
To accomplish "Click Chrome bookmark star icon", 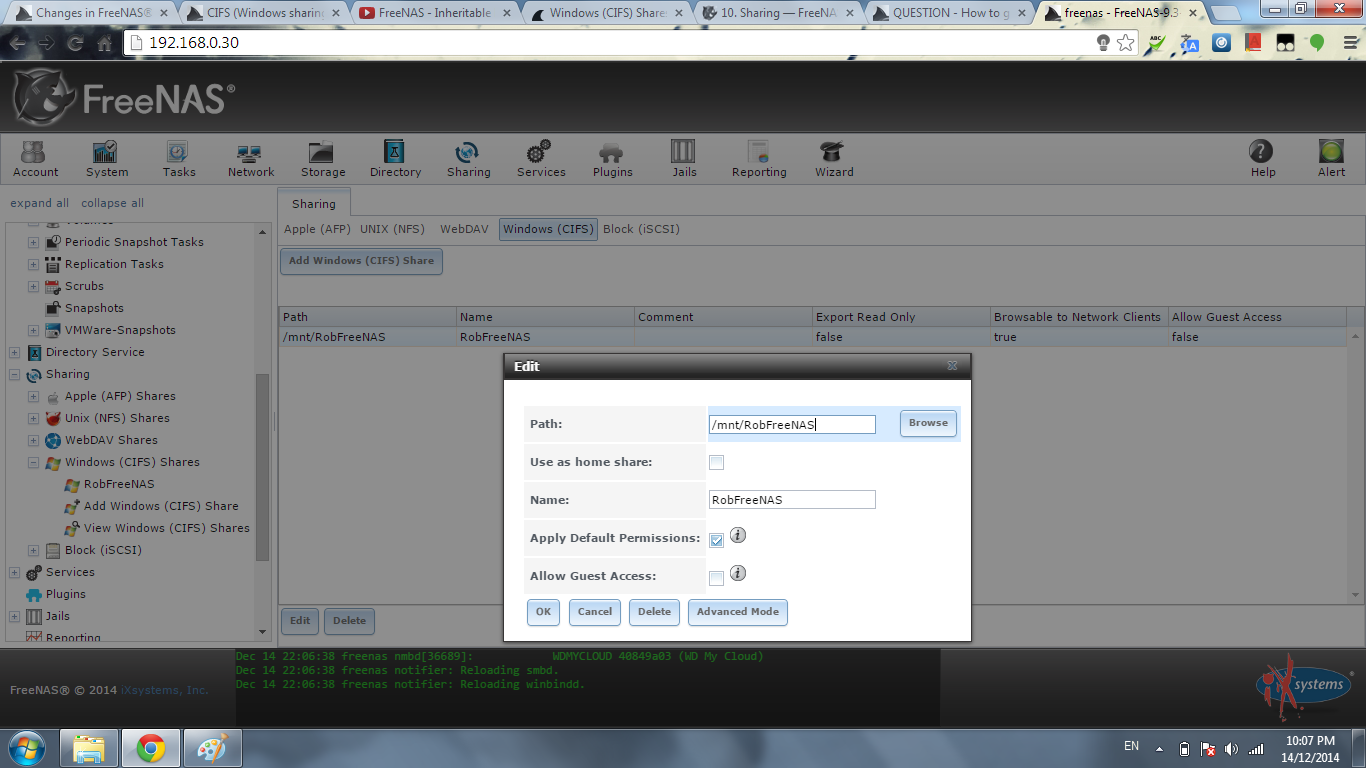I will (1126, 43).
